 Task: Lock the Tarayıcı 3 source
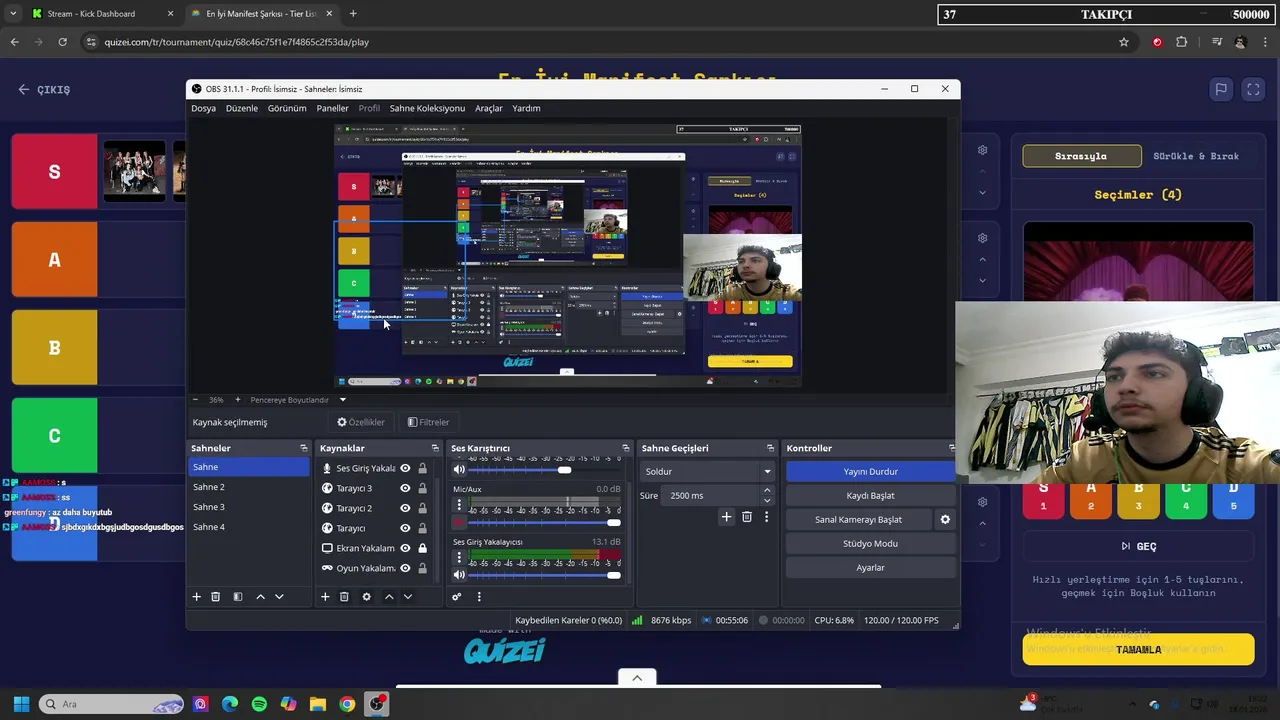[422, 488]
